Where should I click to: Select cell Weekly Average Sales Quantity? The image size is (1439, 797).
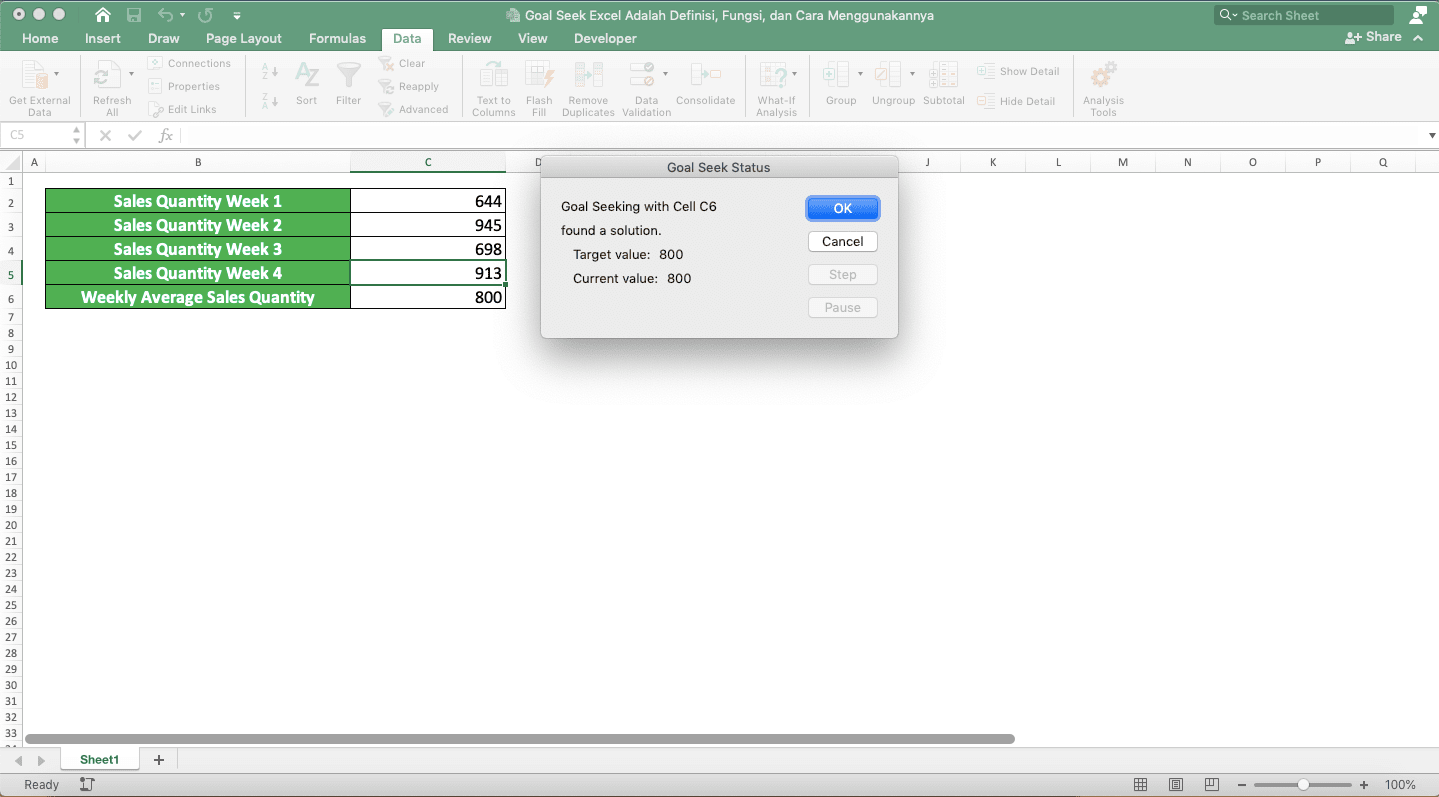(198, 297)
